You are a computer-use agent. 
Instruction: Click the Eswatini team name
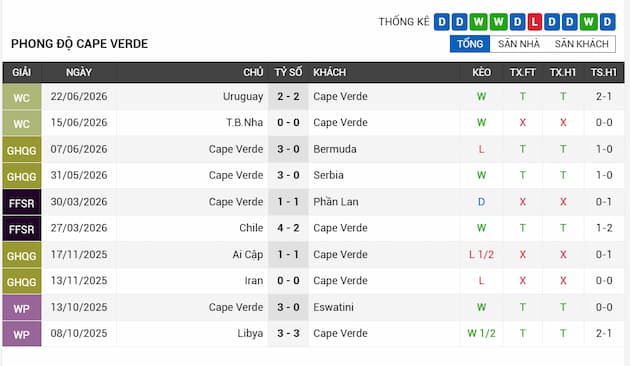coord(333,307)
